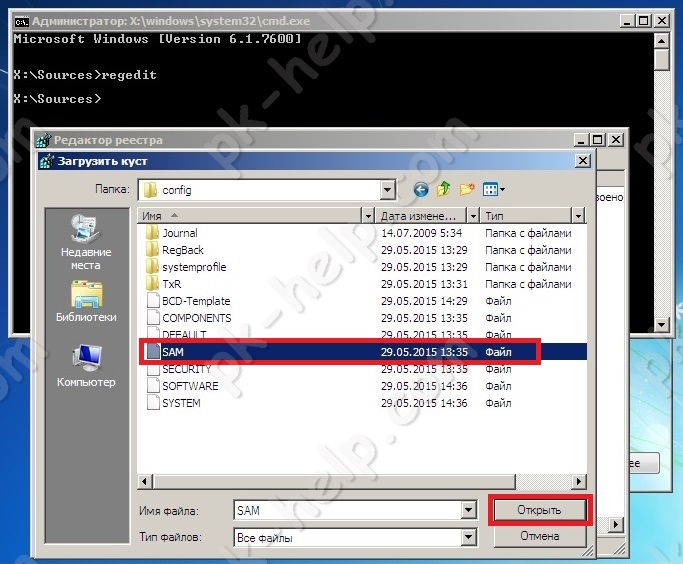This screenshot has width=683, height=564.
Task: Open Libraries (Библиотеки) shortcut
Action: tap(86, 301)
